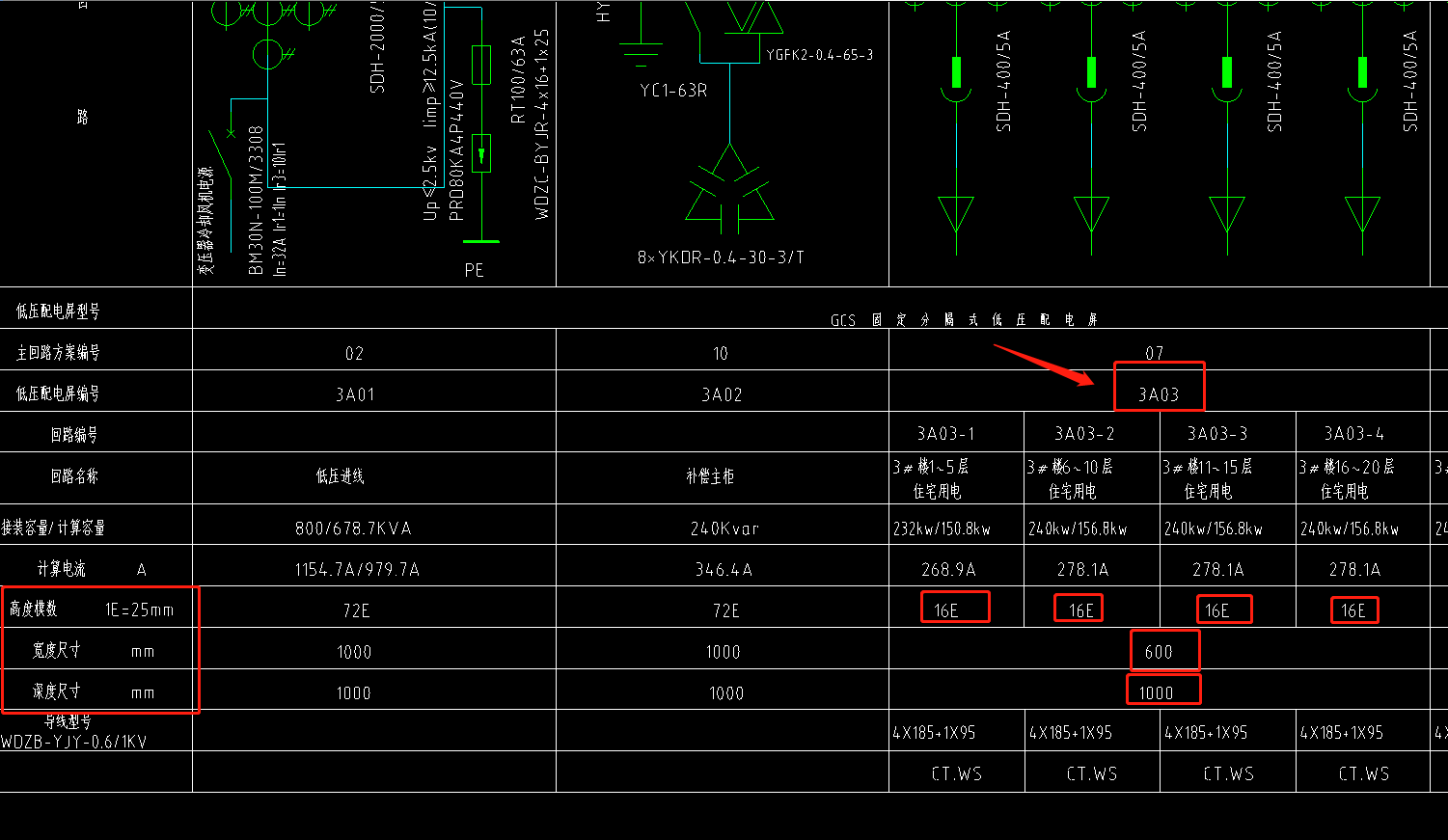Pick circuit number 3A03-4
Viewport: 1448px width, 840px height.
(1354, 433)
